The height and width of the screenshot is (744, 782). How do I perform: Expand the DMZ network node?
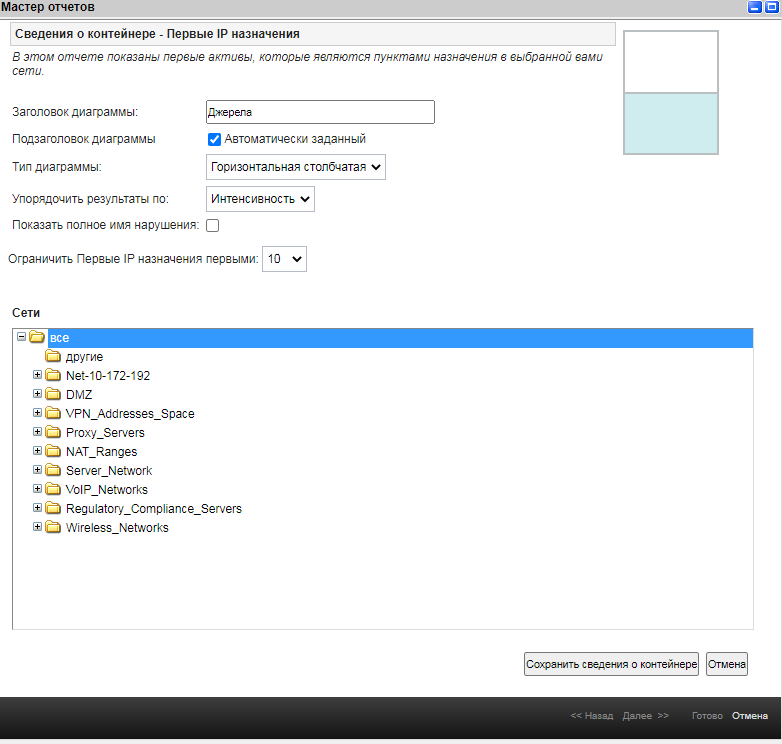pos(37,393)
